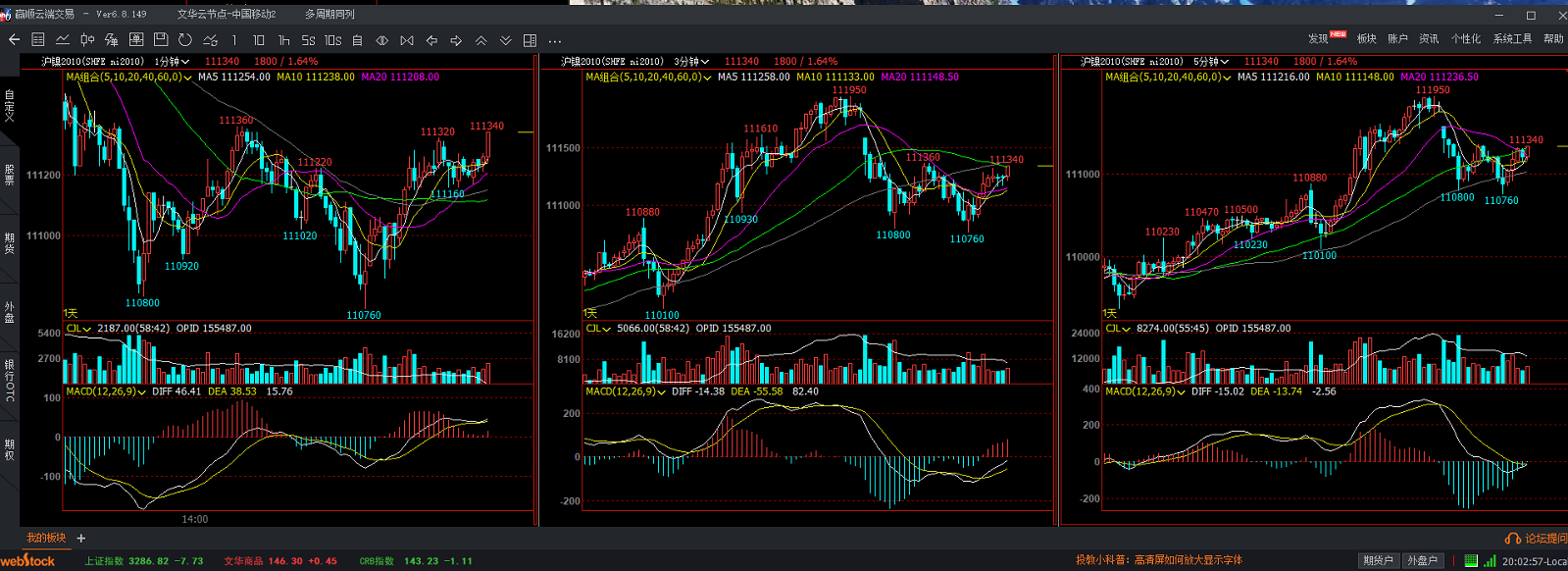The width and height of the screenshot is (1568, 571).
Task: Open the 系统工具 menu
Action: coord(1512,39)
